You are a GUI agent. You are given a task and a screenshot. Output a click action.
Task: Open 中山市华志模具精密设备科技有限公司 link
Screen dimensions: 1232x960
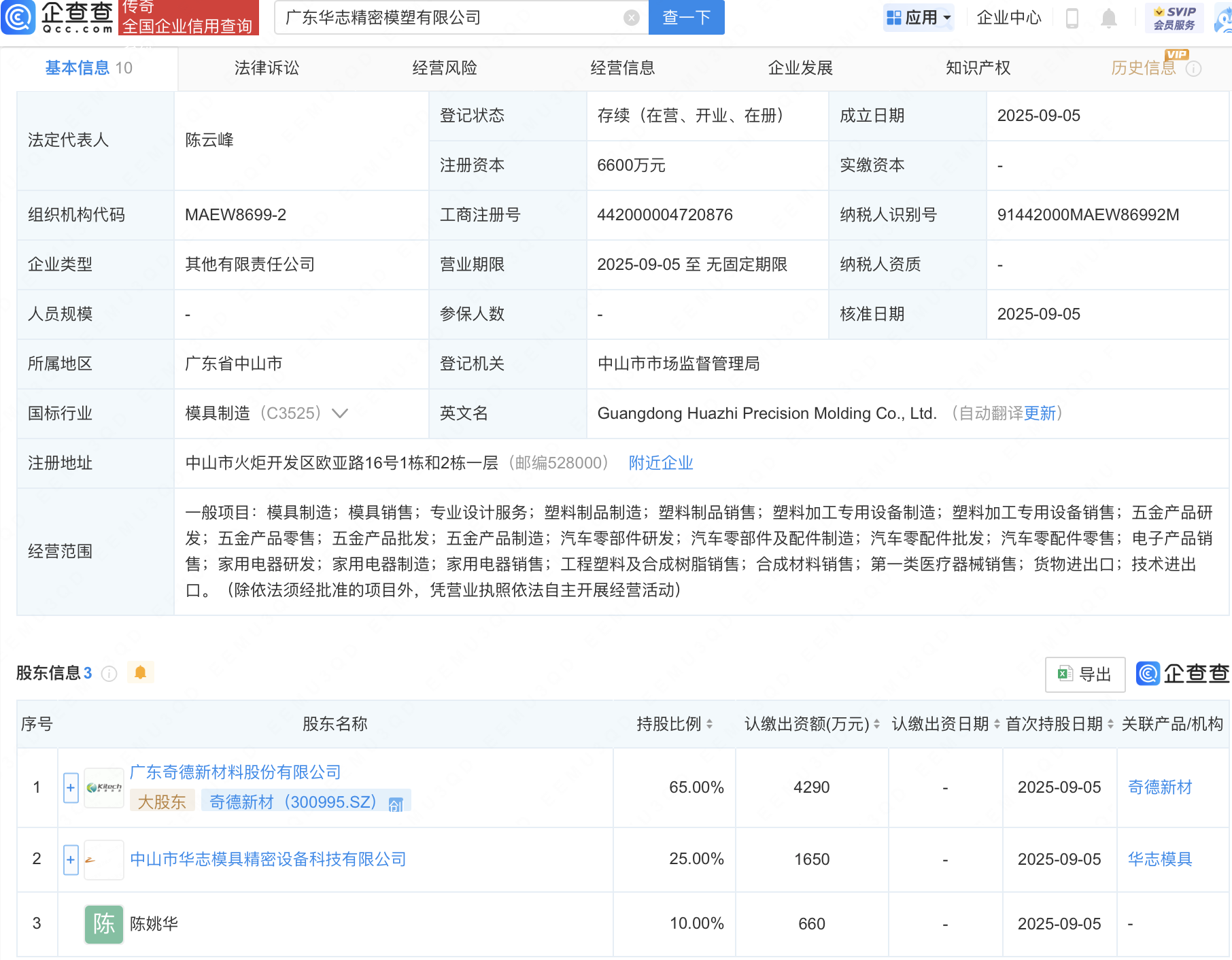[x=268, y=859]
